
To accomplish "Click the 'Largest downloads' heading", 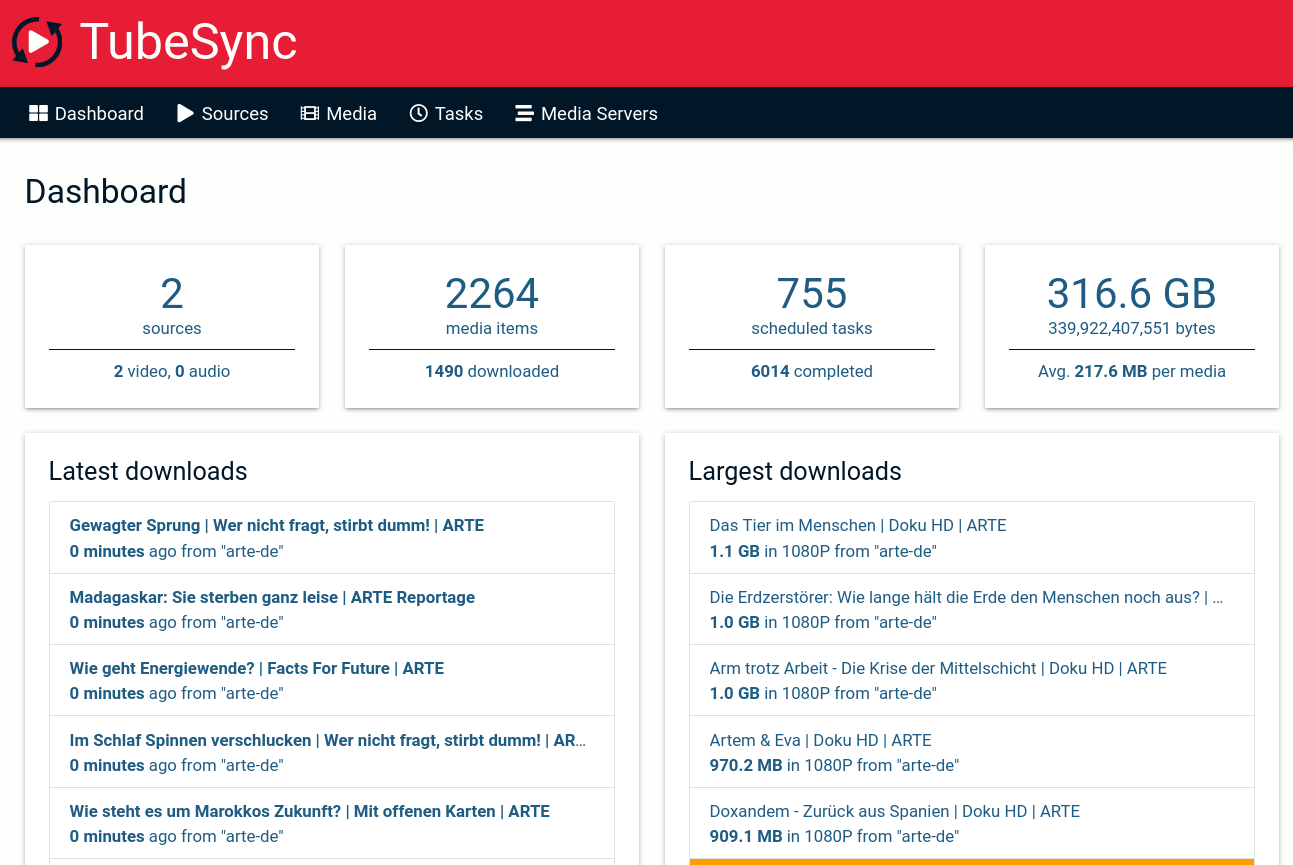I will point(795,471).
